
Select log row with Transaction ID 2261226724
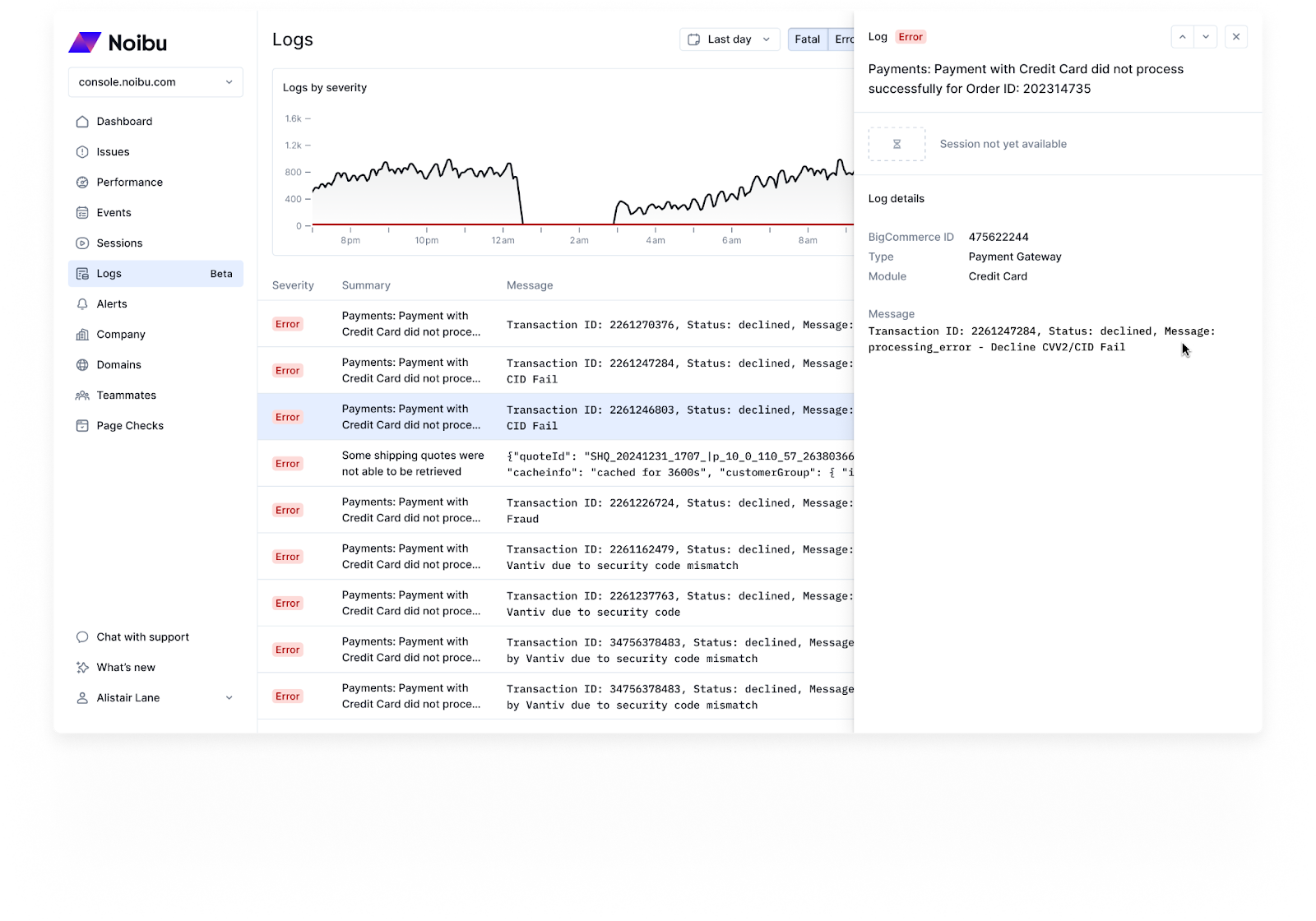555,511
